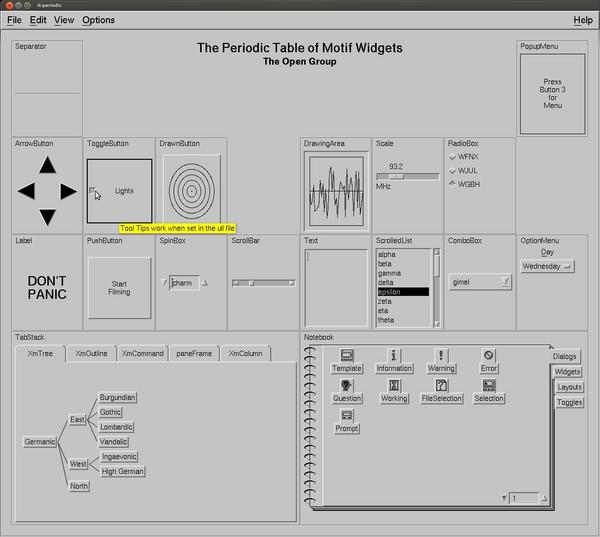
Task: Open the gimel combo box dropdown
Action: point(505,282)
